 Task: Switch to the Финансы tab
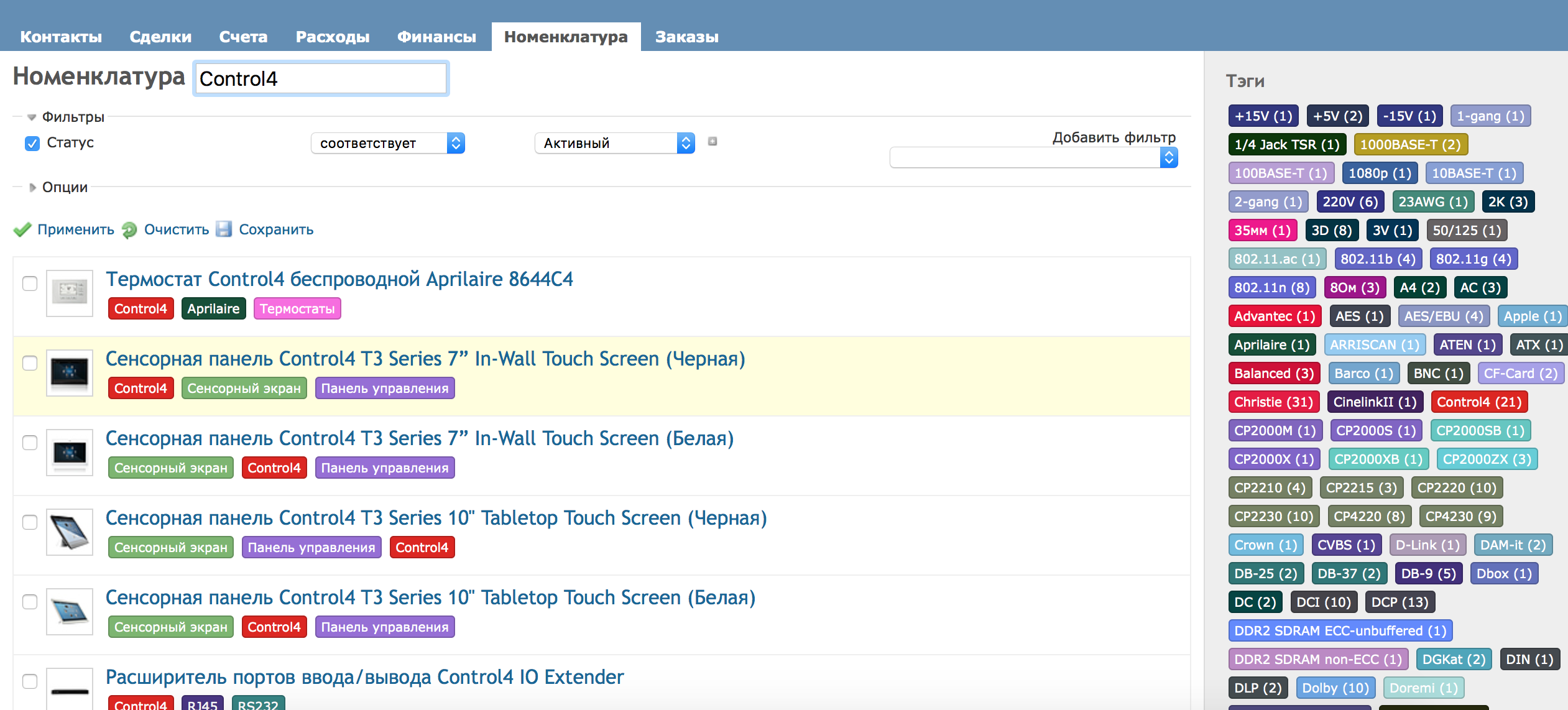coord(436,37)
